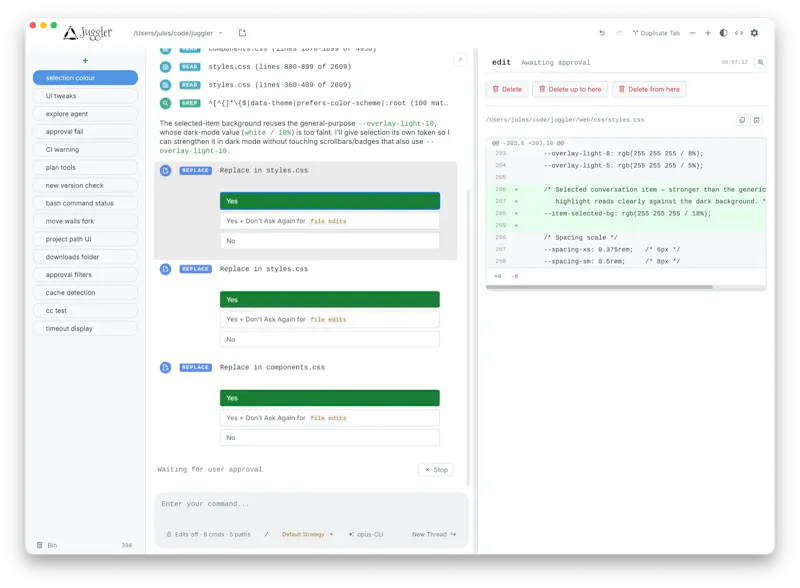Screen dimensions: 800x588
Task: Open the 'approval filters' conversation
Action: point(85,275)
